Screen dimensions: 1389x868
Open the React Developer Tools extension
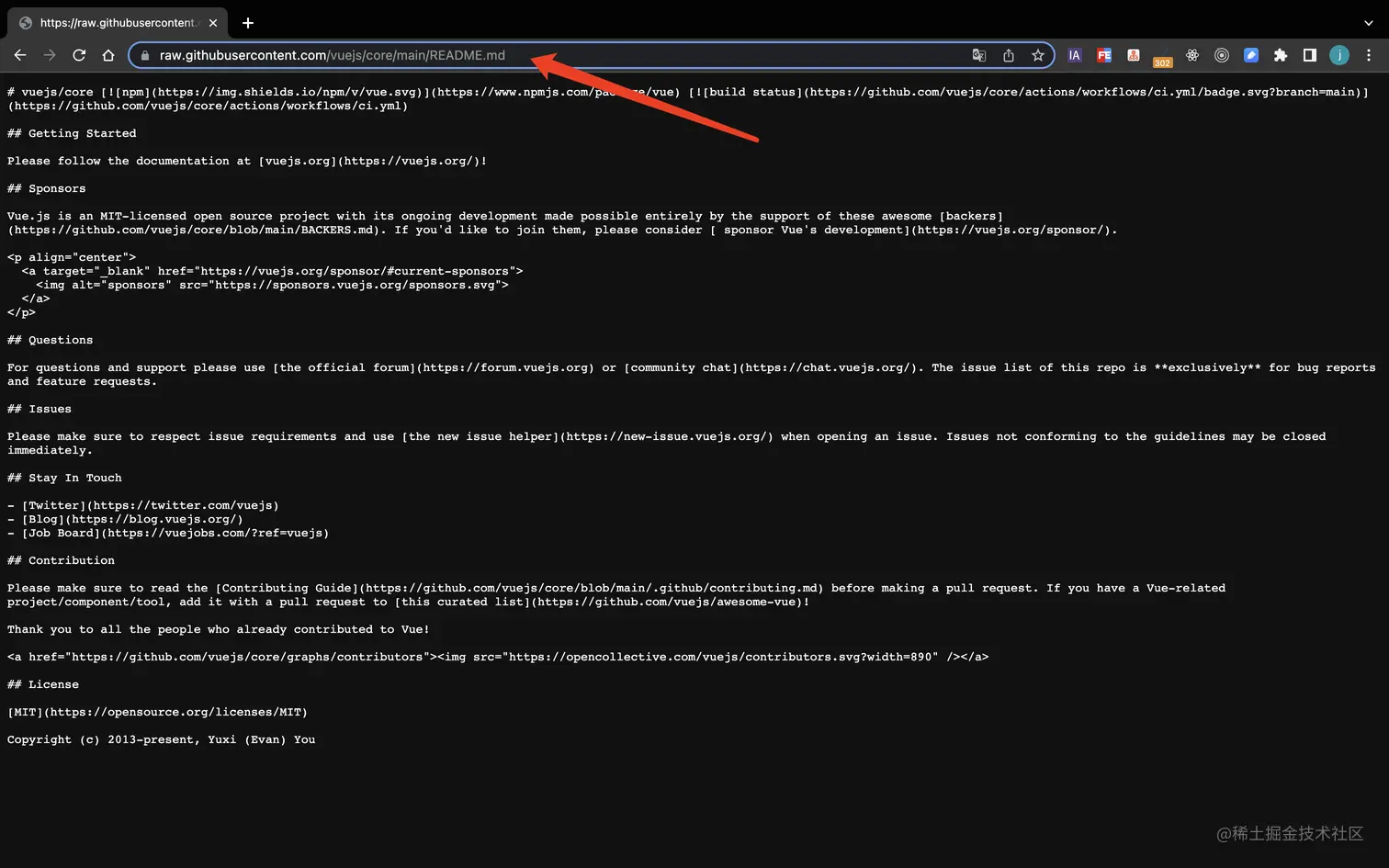[1192, 55]
